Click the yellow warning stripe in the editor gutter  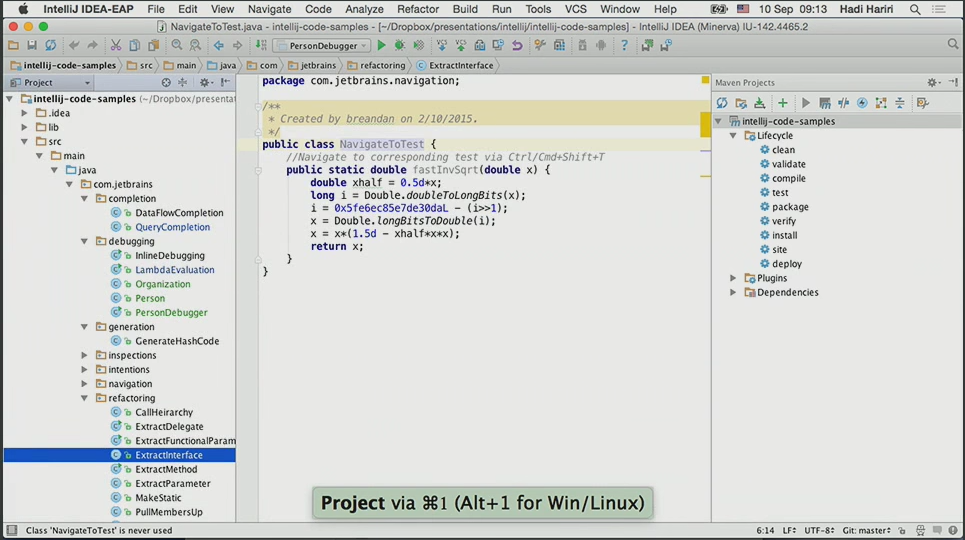click(705, 124)
